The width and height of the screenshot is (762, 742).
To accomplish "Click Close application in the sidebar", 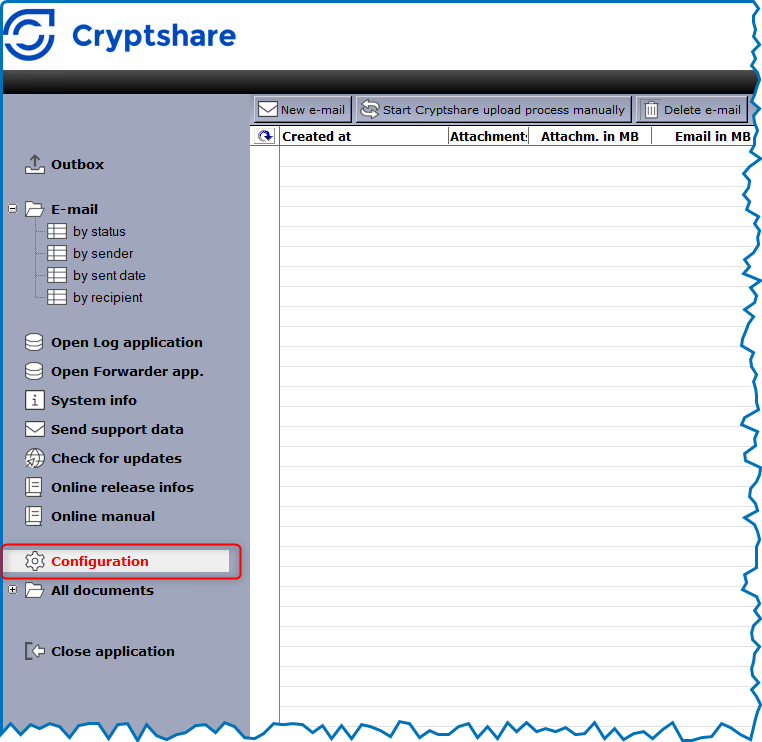I will point(112,651).
